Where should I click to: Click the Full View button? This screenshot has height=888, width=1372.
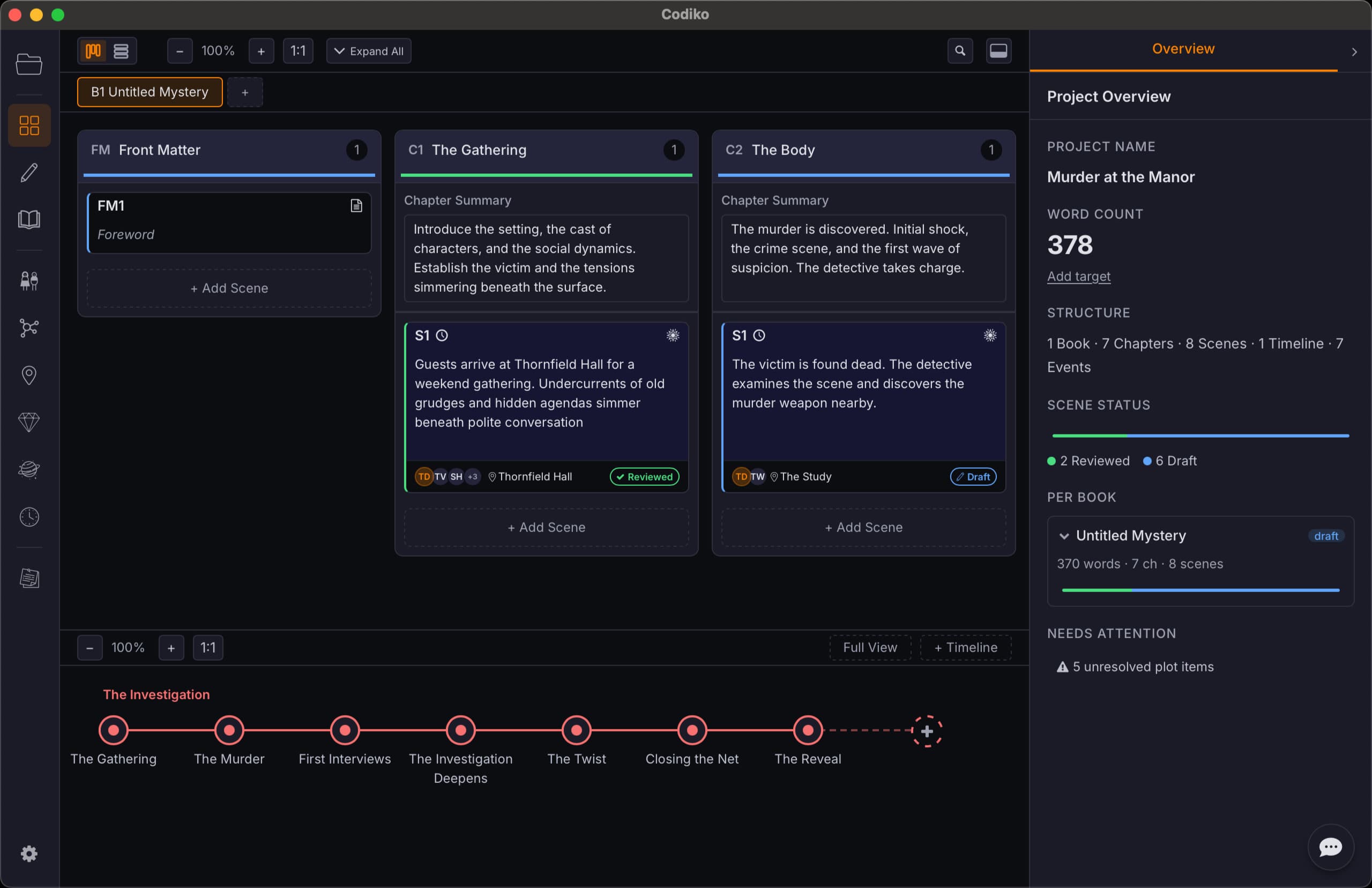click(x=870, y=648)
